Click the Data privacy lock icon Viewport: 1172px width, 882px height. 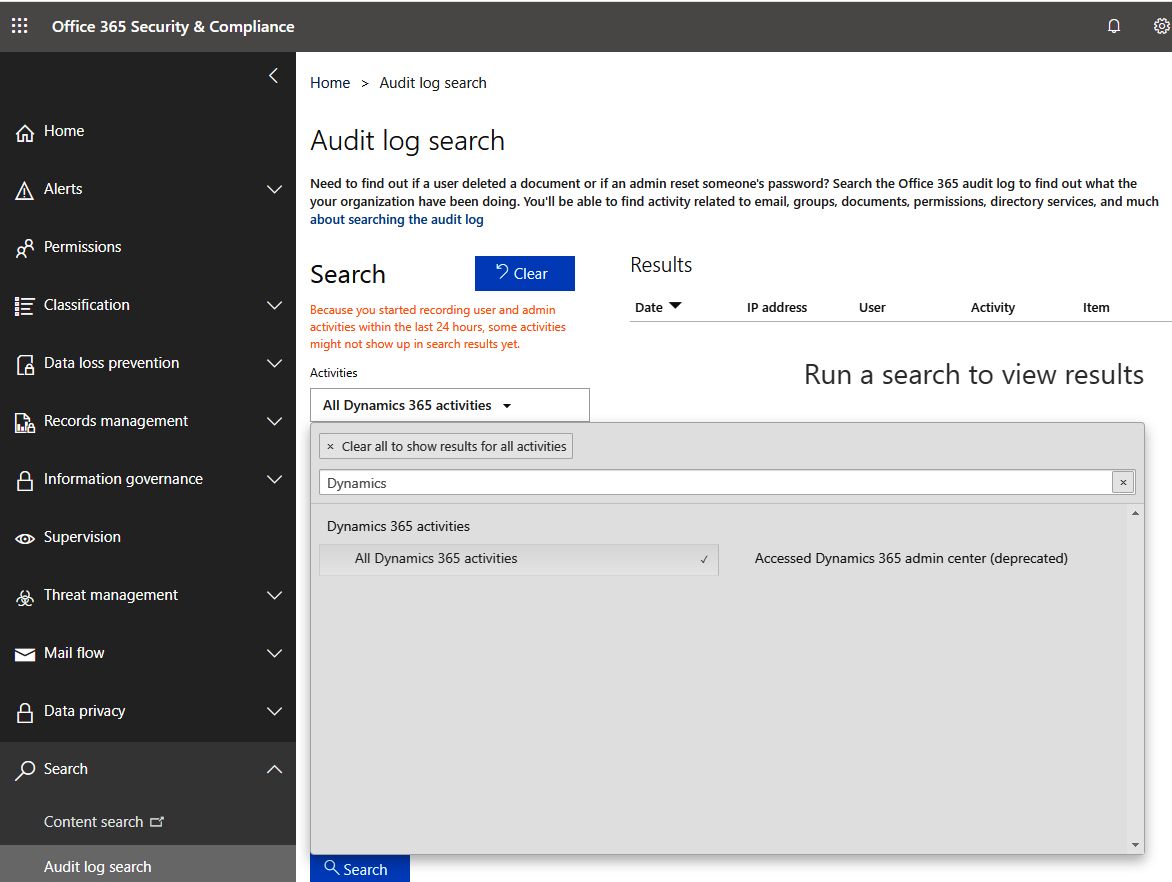pyautogui.click(x=25, y=712)
